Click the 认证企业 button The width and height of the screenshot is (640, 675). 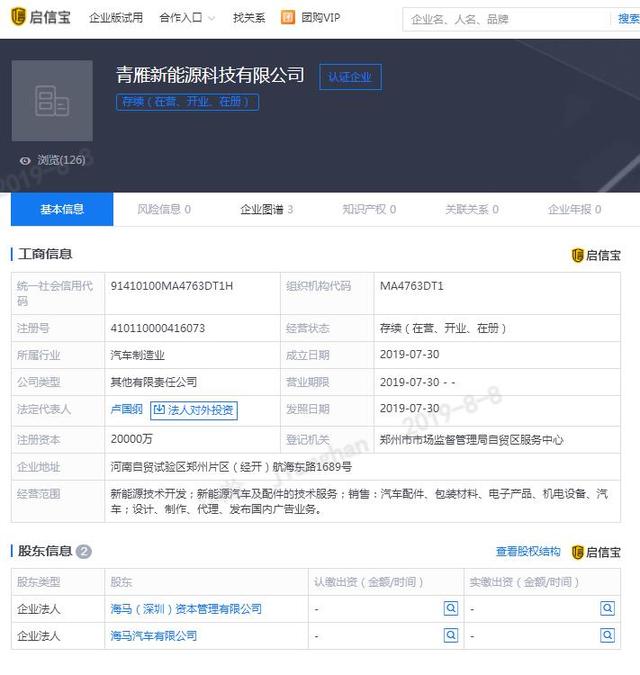[x=350, y=77]
